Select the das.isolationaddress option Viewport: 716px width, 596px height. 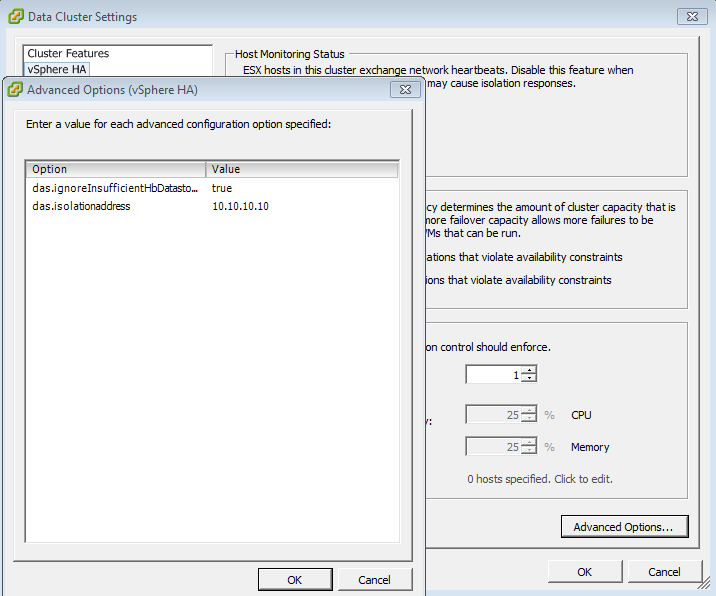pos(81,206)
